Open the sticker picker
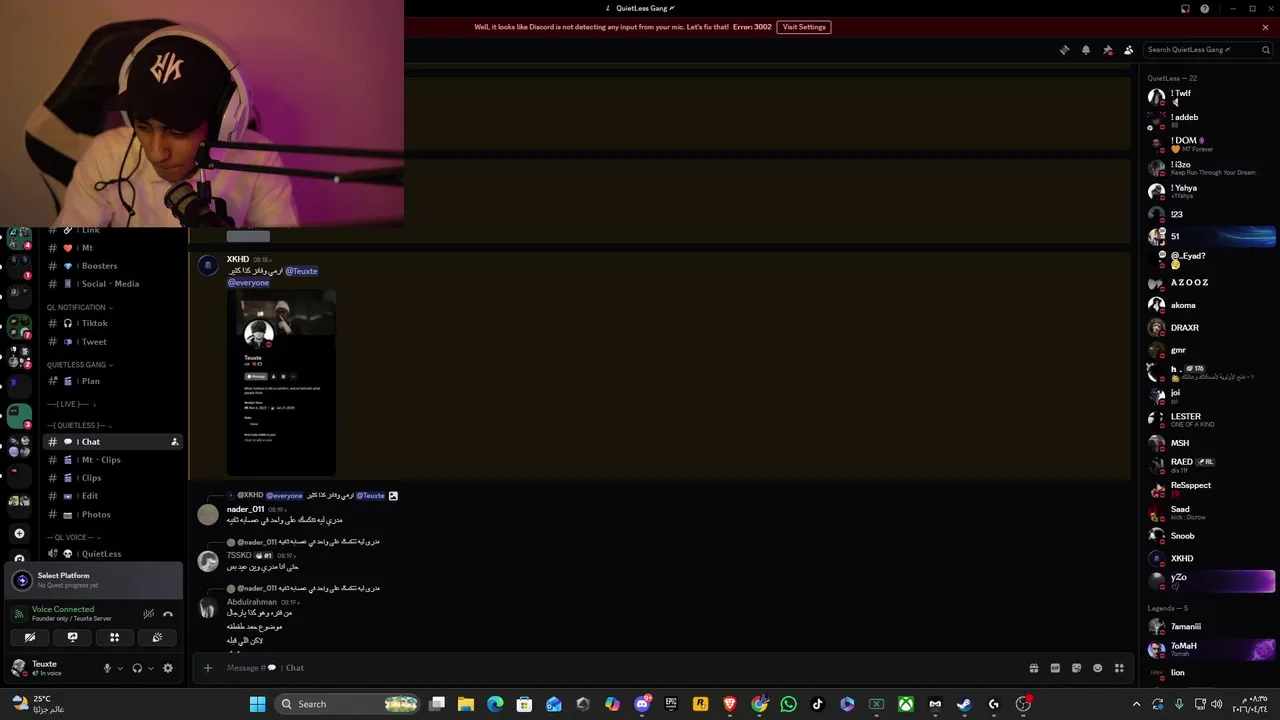The height and width of the screenshot is (720, 1280). [1076, 668]
